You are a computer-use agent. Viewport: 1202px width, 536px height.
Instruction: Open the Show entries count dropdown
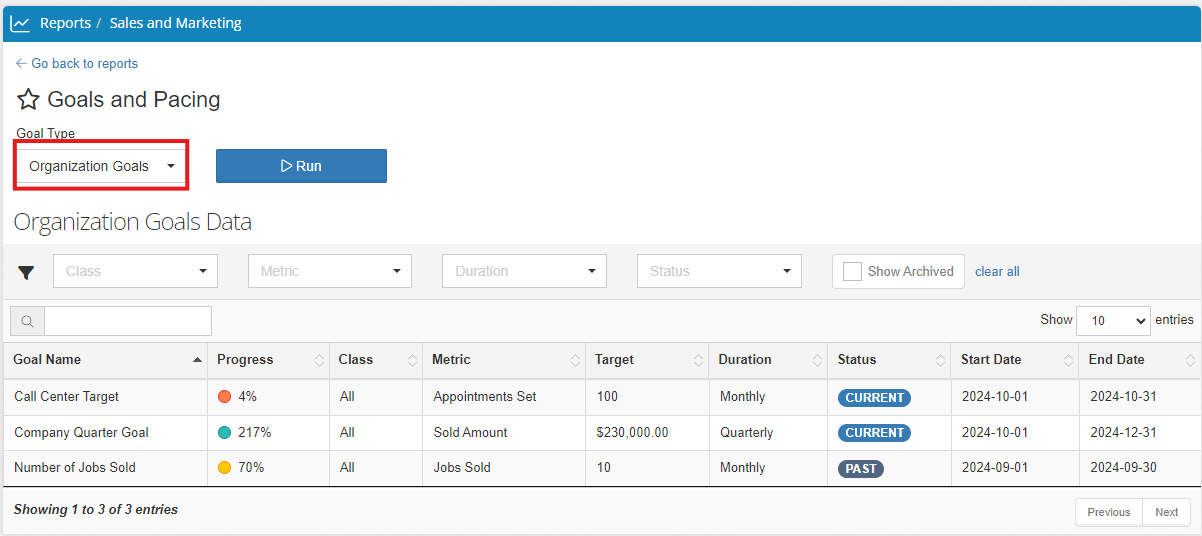1113,320
